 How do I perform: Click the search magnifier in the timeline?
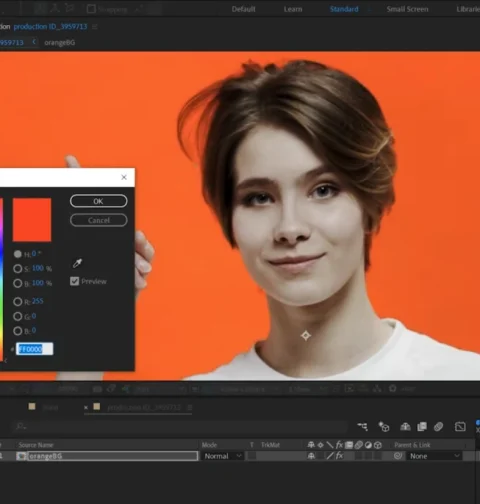[21, 426]
